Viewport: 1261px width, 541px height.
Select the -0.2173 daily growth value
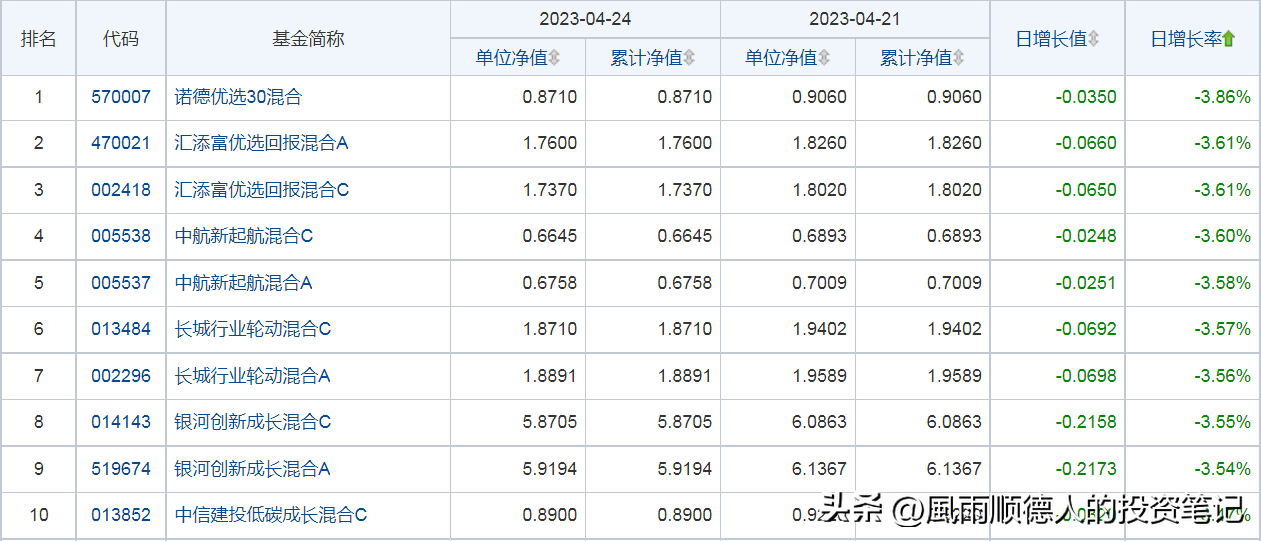click(x=1086, y=469)
